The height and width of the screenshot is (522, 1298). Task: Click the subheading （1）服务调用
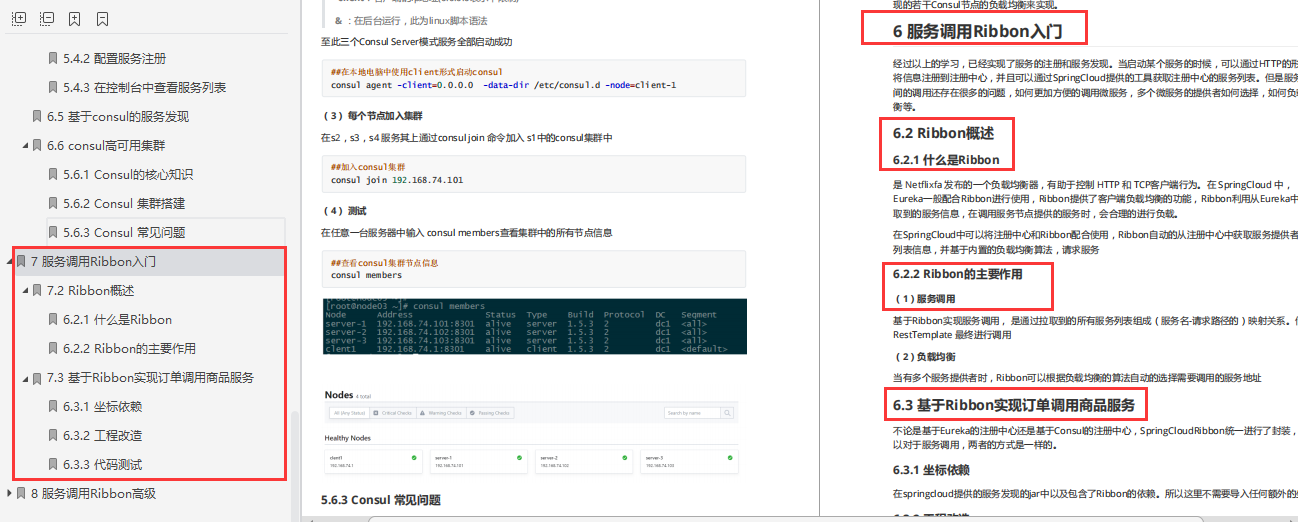[x=924, y=298]
